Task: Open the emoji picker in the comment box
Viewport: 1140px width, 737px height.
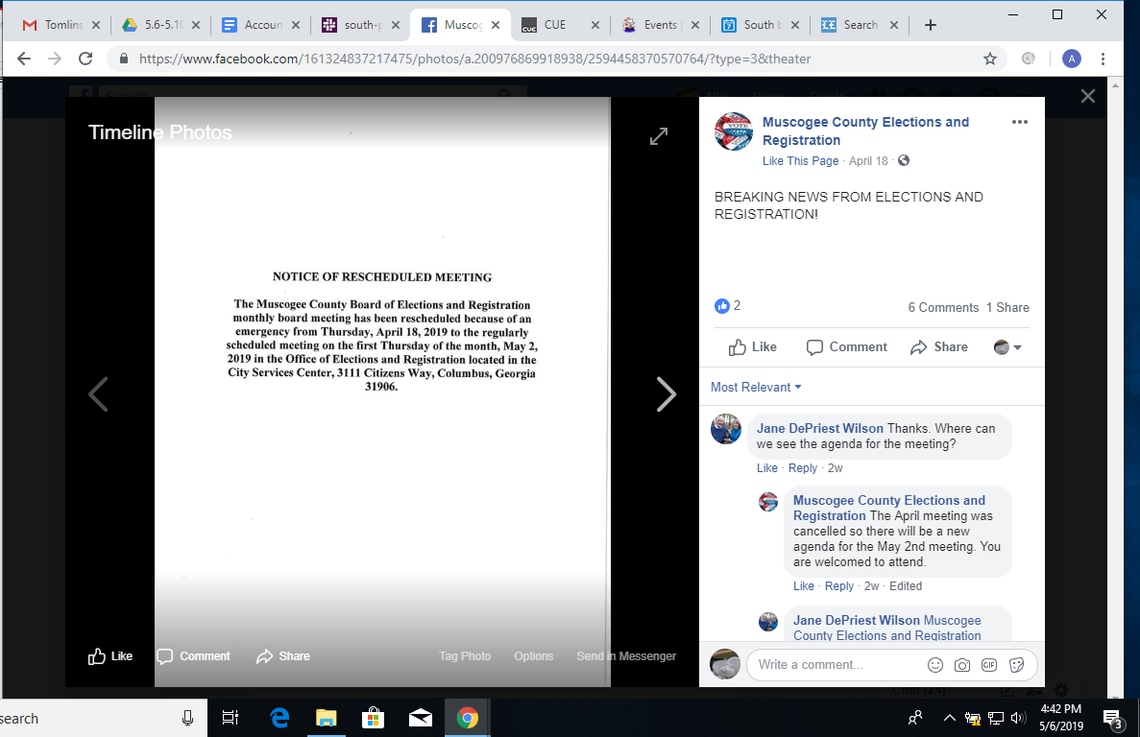Action: pos(935,664)
